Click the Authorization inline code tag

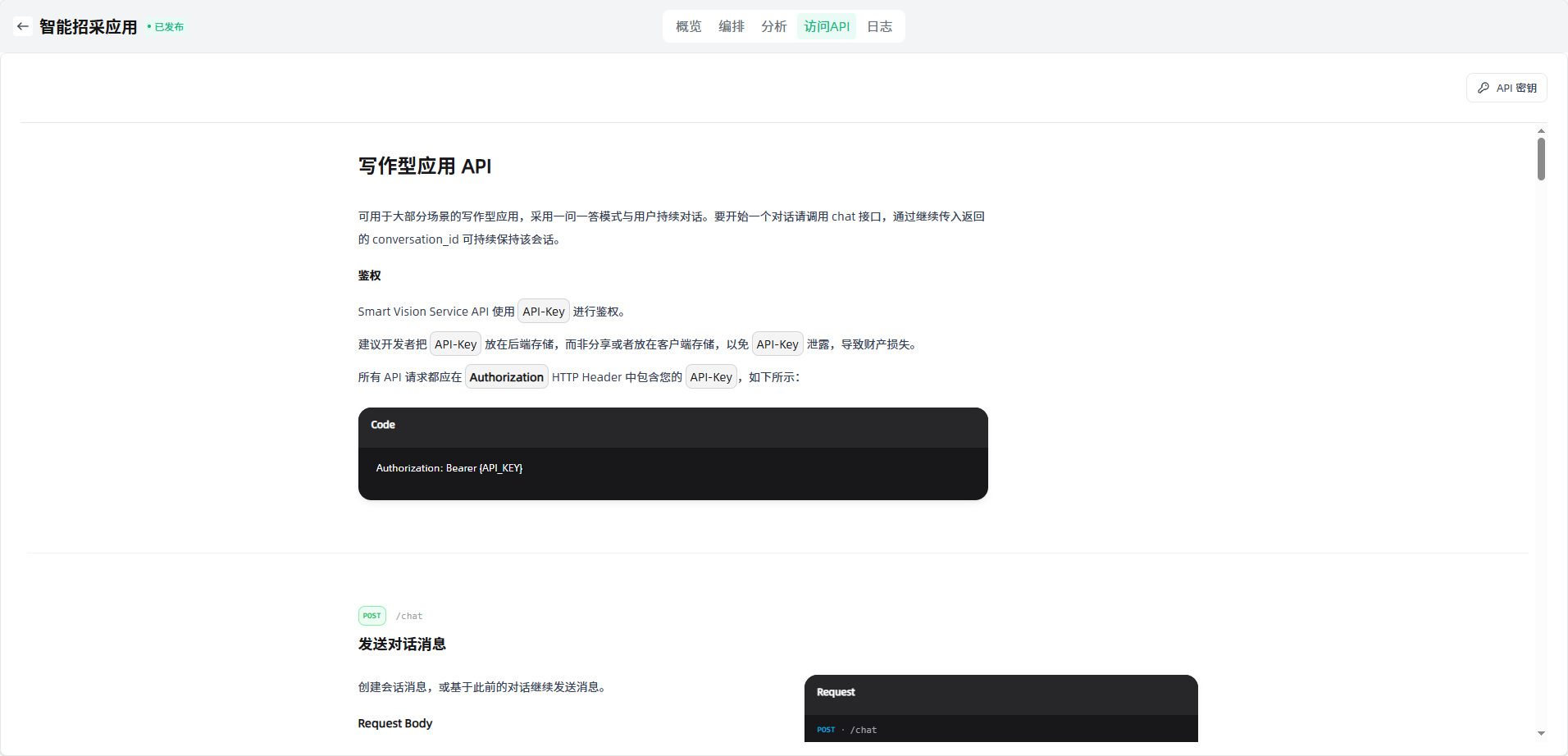pyautogui.click(x=506, y=377)
